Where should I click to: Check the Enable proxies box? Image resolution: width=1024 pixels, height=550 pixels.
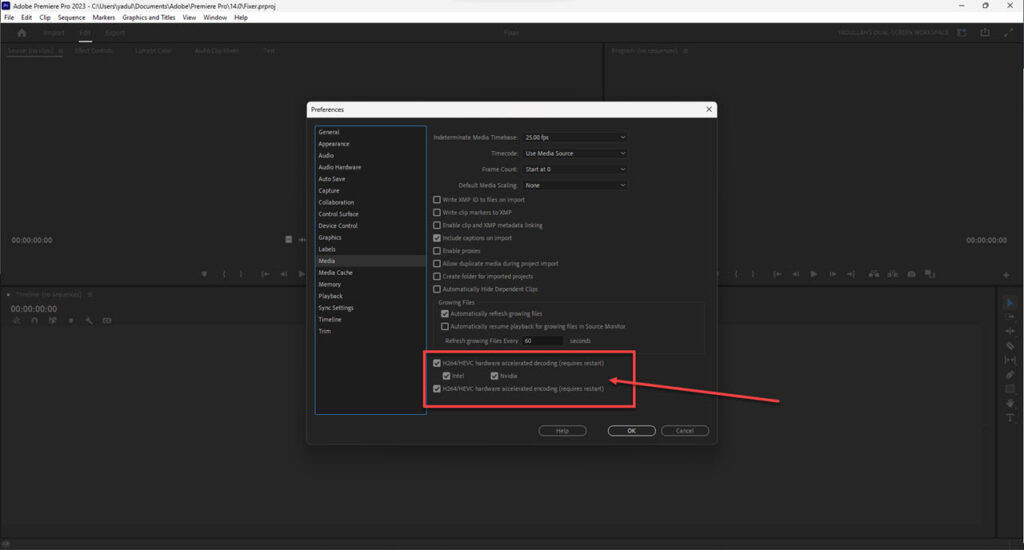point(437,251)
